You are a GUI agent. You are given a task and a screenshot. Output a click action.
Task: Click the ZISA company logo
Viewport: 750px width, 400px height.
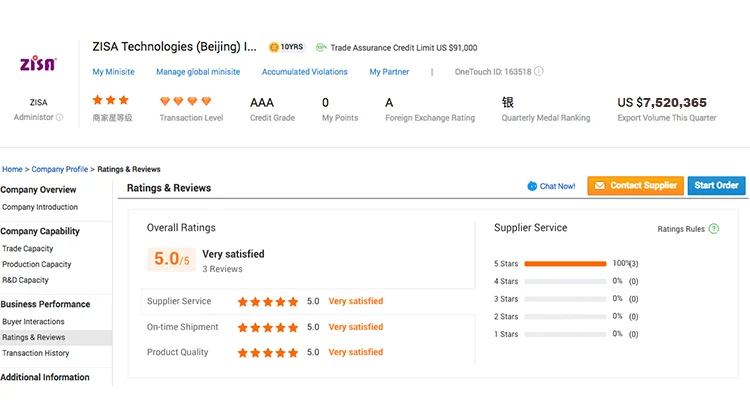pos(39,64)
